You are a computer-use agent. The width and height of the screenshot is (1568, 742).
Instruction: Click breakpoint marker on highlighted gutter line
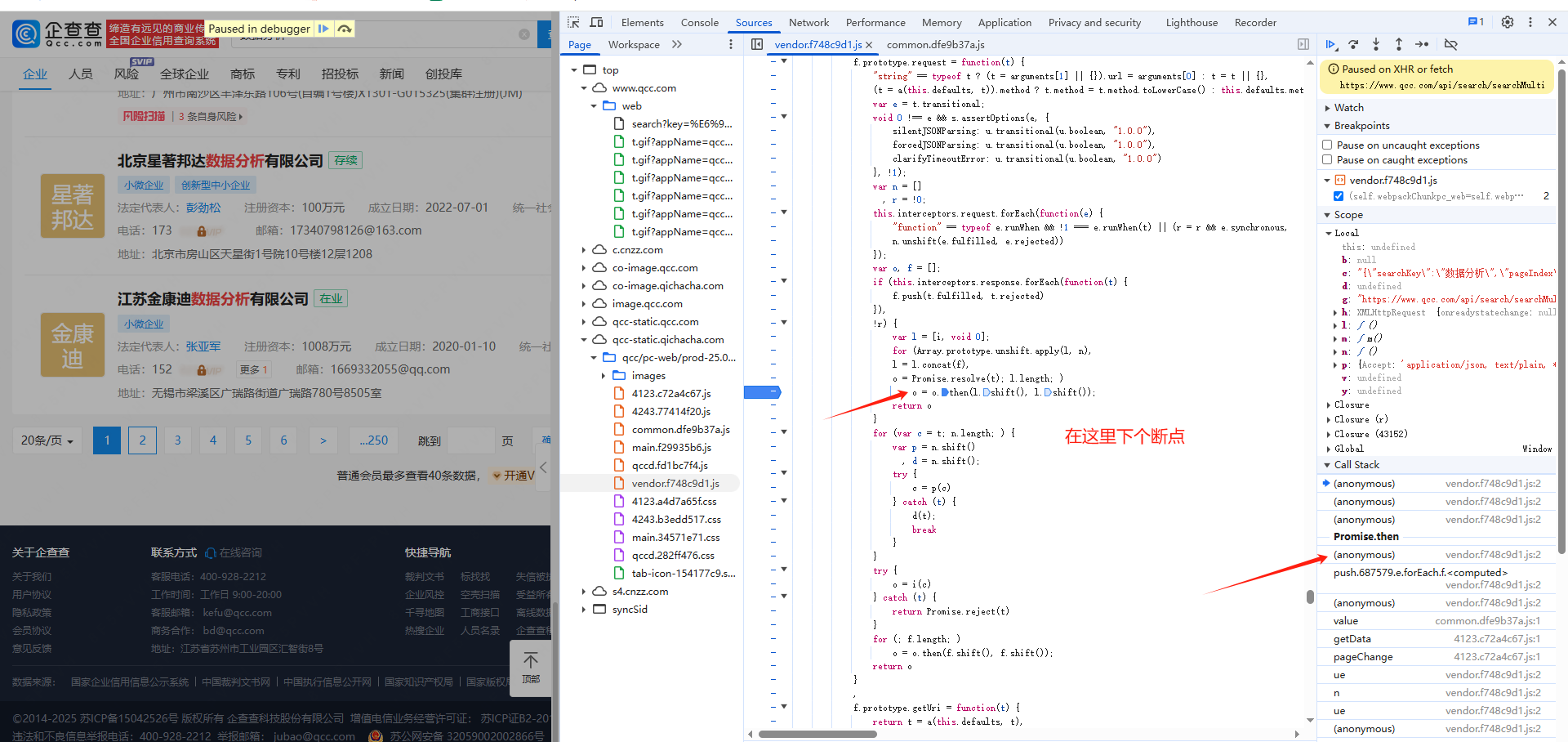coord(762,392)
